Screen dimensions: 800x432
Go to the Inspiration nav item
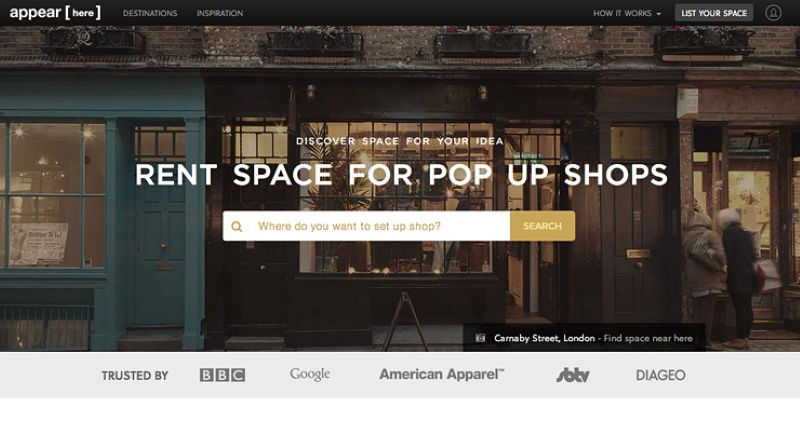pyautogui.click(x=220, y=13)
